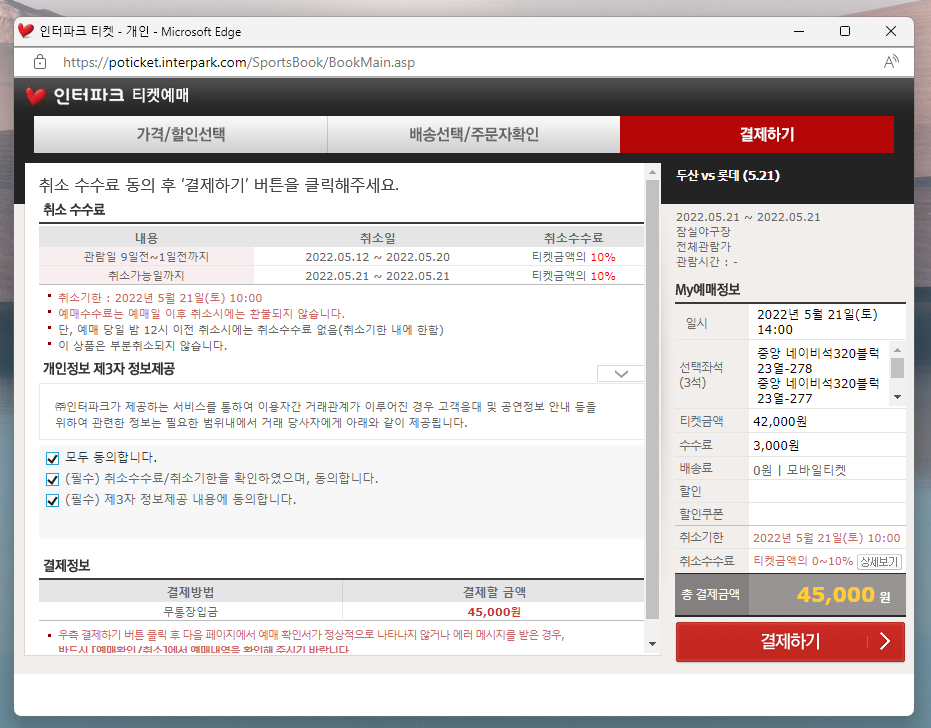The image size is (931, 728).
Task: Click the Interpark heart logo in header
Action: tap(36, 96)
